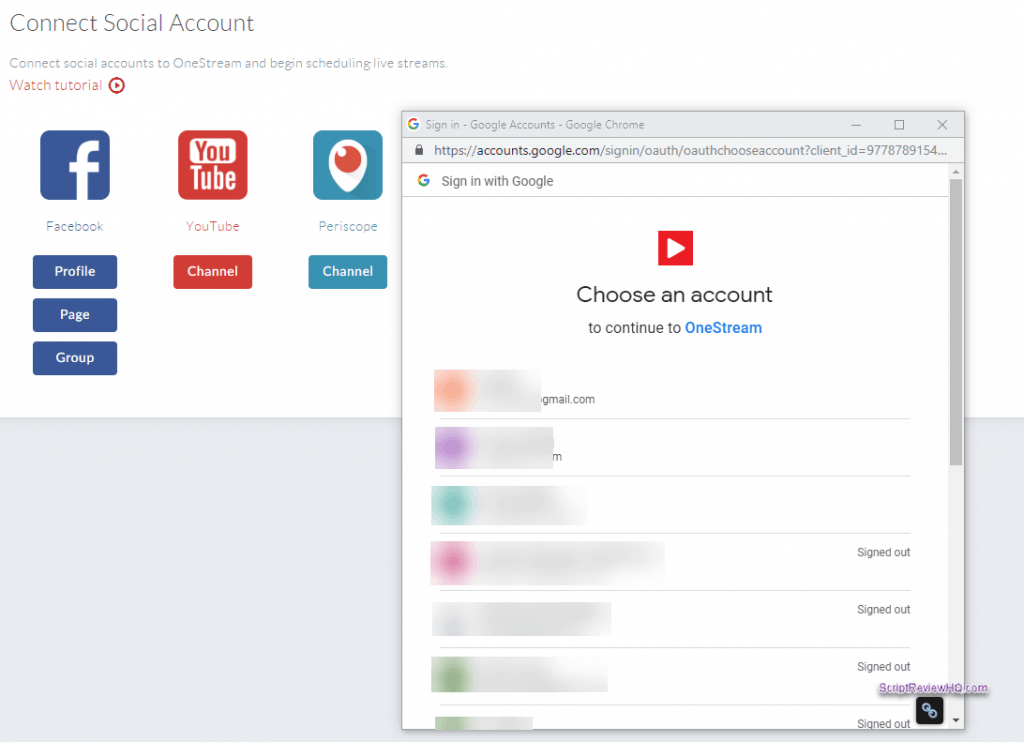Image resolution: width=1024 pixels, height=742 pixels.
Task: Click the popup scrollbar up arrow
Action: point(956,172)
